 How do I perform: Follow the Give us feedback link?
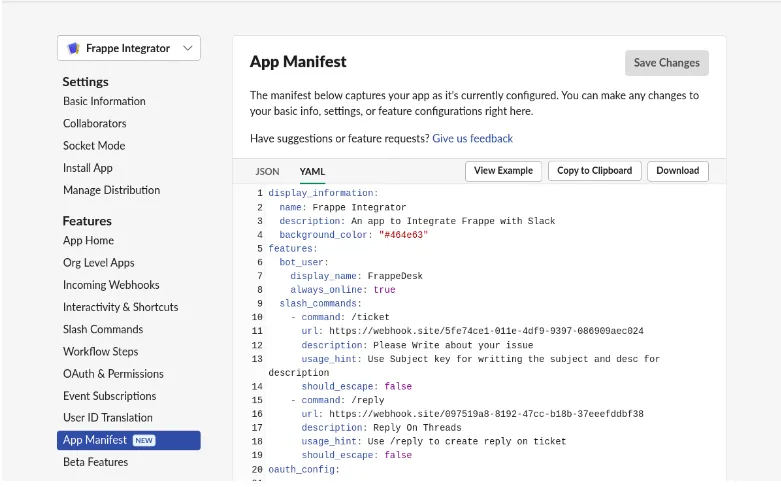click(x=472, y=138)
